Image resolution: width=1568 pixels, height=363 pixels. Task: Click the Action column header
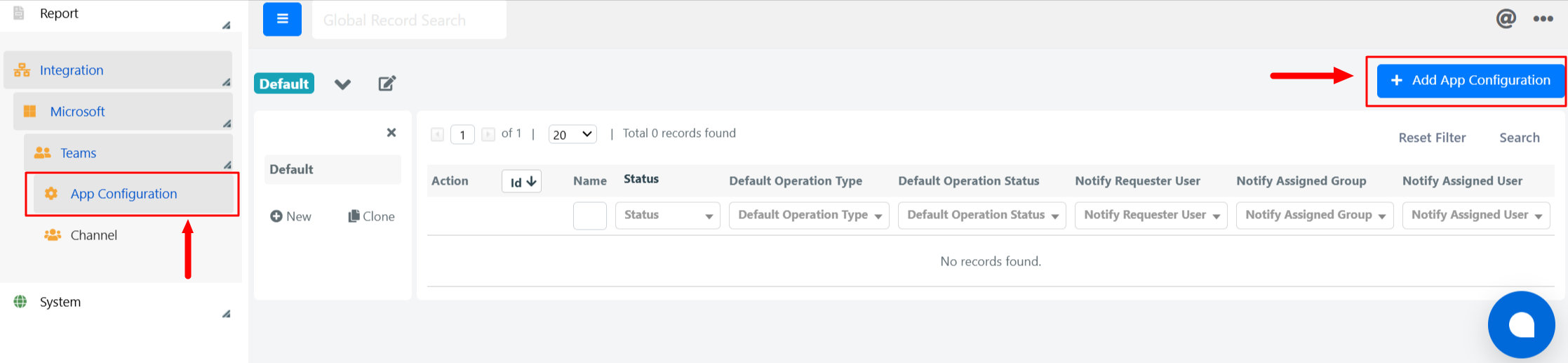(450, 181)
